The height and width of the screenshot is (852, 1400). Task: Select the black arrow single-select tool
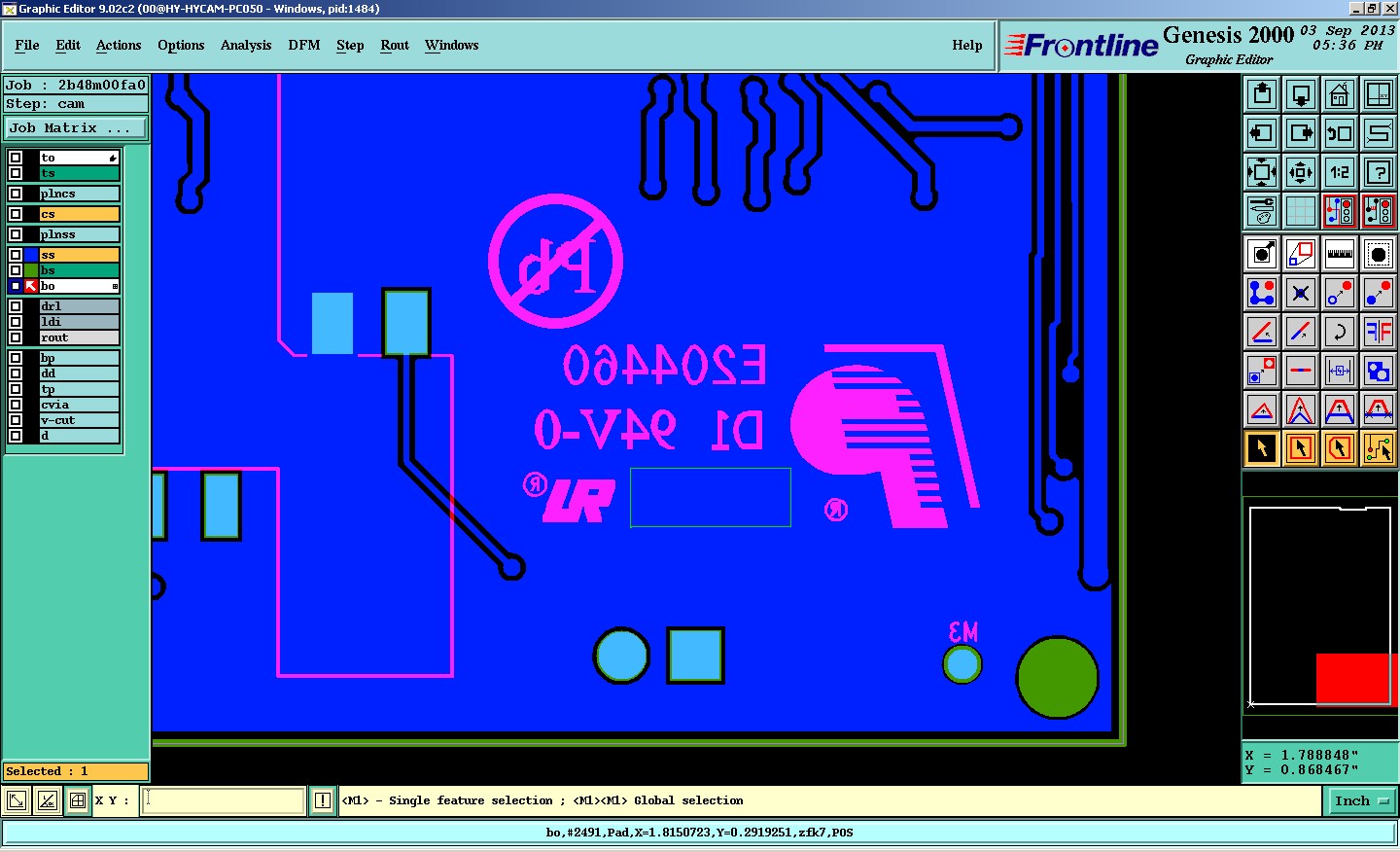1262,448
